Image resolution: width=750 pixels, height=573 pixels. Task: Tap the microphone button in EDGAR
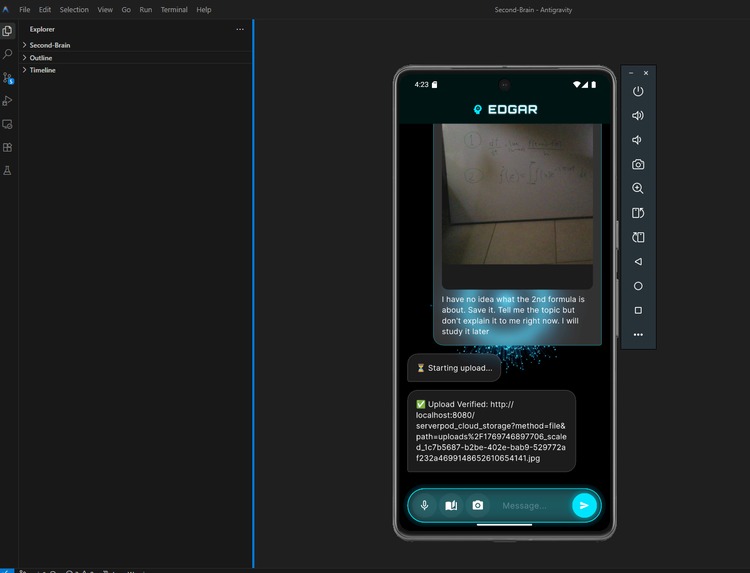click(x=425, y=506)
